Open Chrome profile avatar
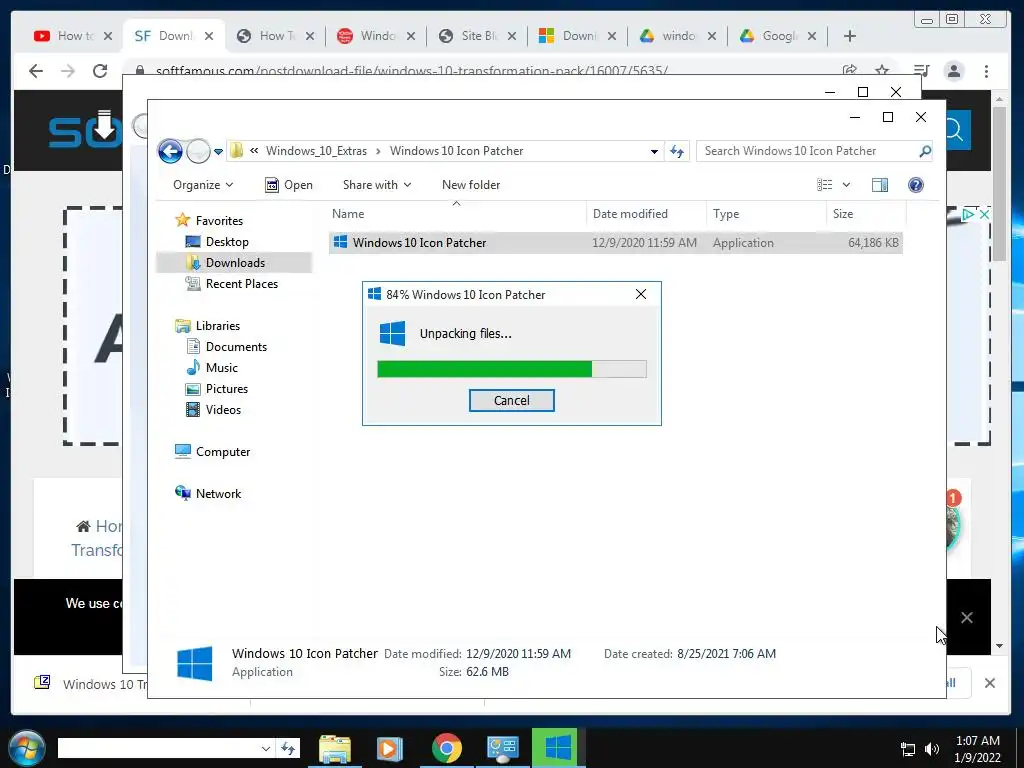This screenshot has height=768, width=1024. coord(953,71)
